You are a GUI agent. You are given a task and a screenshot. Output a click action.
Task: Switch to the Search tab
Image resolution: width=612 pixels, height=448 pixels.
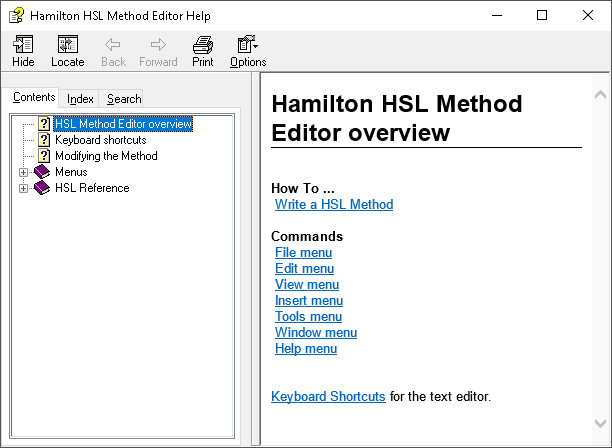coord(124,99)
